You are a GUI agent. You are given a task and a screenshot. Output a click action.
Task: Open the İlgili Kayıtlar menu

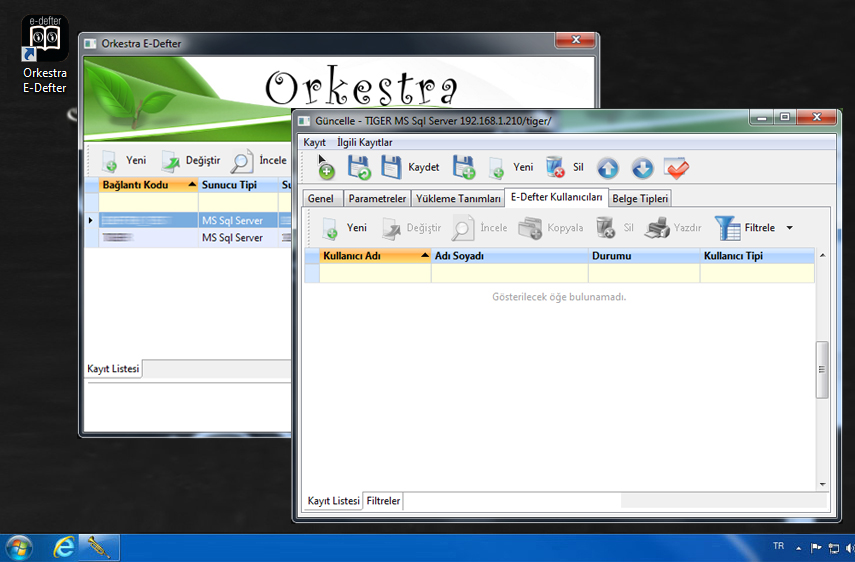pyautogui.click(x=364, y=142)
